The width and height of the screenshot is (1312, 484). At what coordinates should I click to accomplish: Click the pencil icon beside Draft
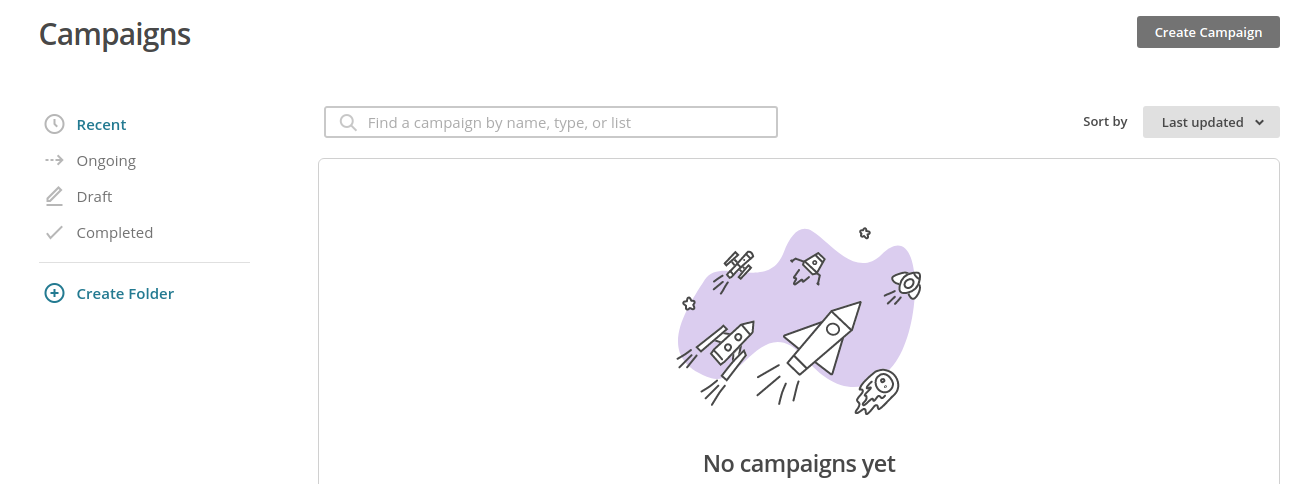pyautogui.click(x=55, y=196)
